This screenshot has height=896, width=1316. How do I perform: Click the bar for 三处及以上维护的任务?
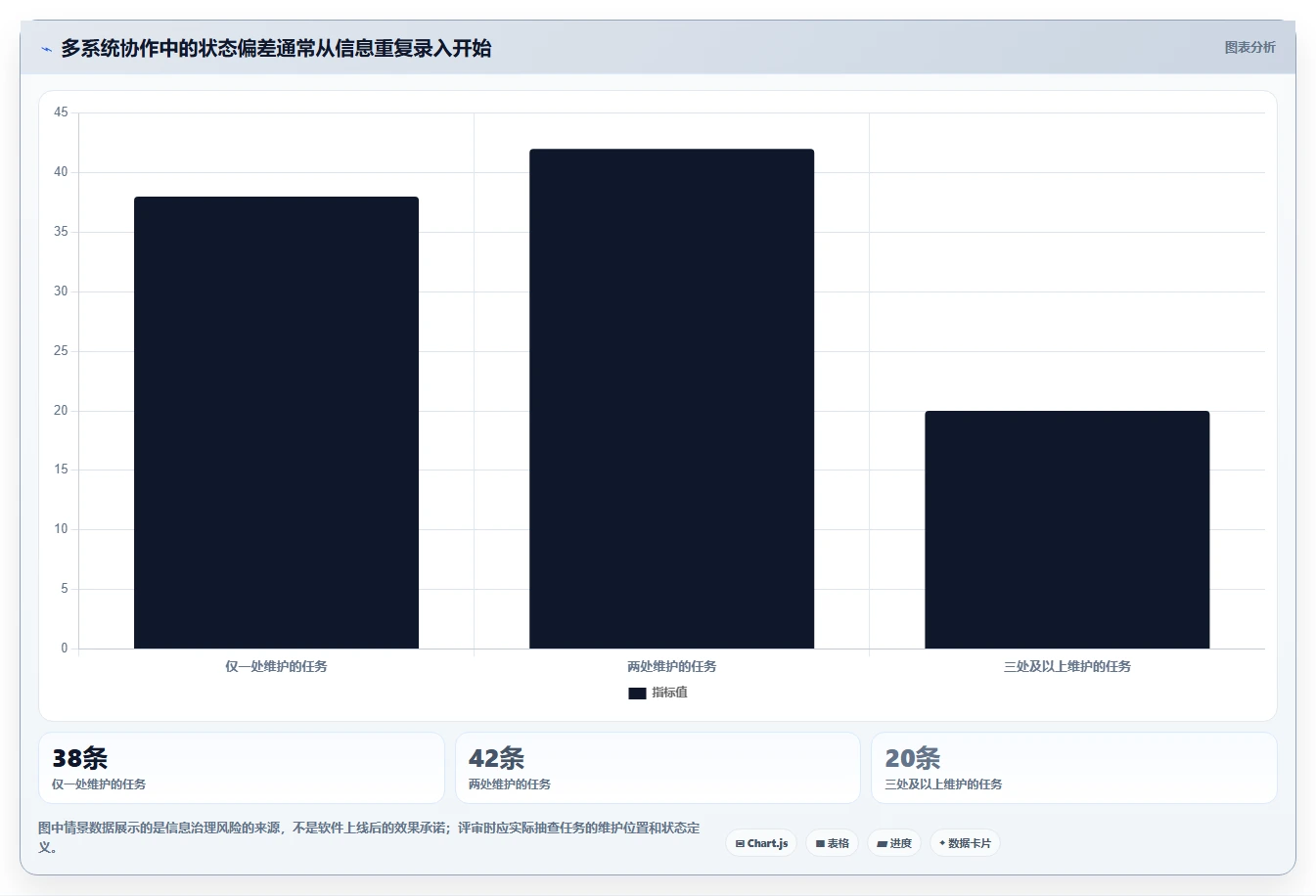(1066, 529)
